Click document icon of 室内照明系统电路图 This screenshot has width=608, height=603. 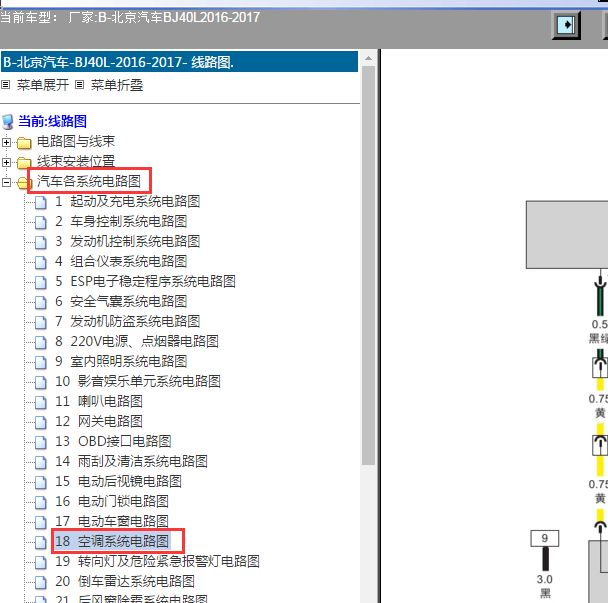(40, 363)
